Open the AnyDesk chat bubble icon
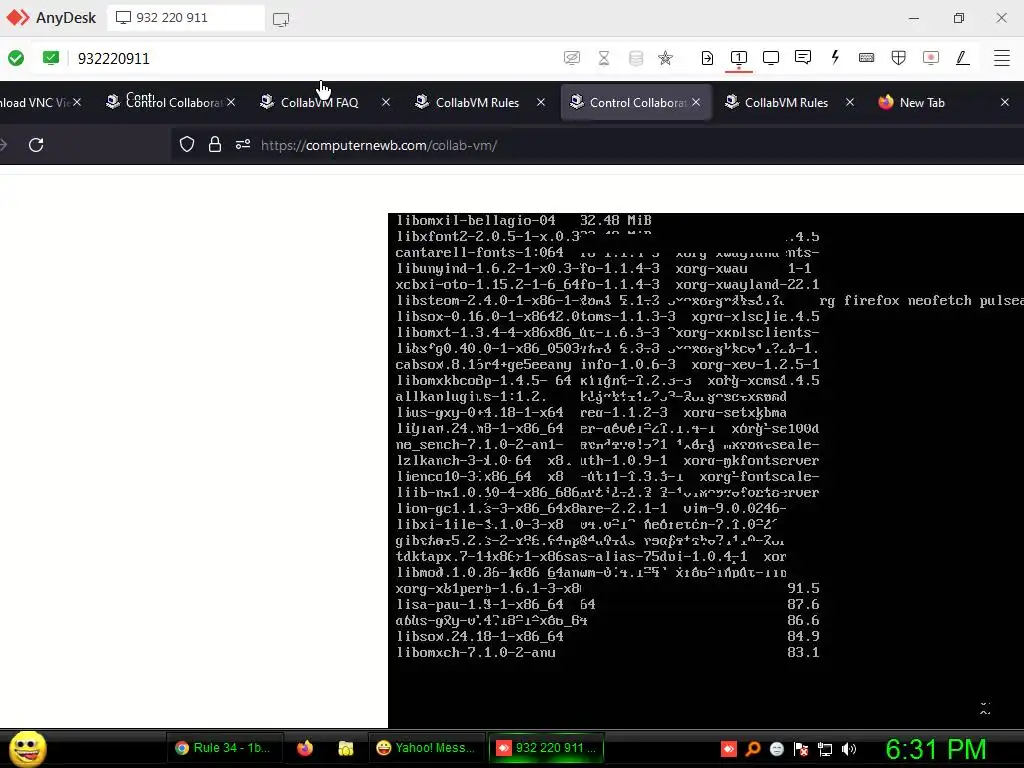 coord(803,57)
